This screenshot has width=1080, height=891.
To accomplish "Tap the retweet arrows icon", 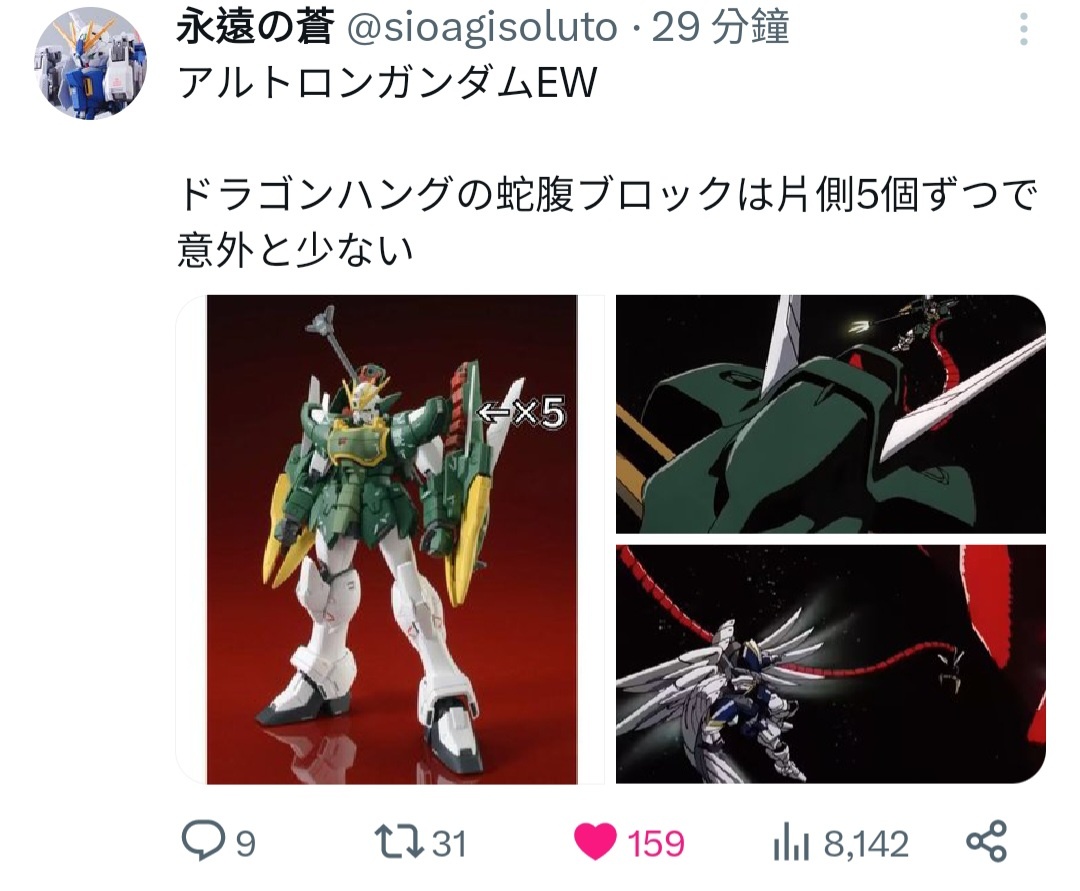I will pyautogui.click(x=398, y=842).
